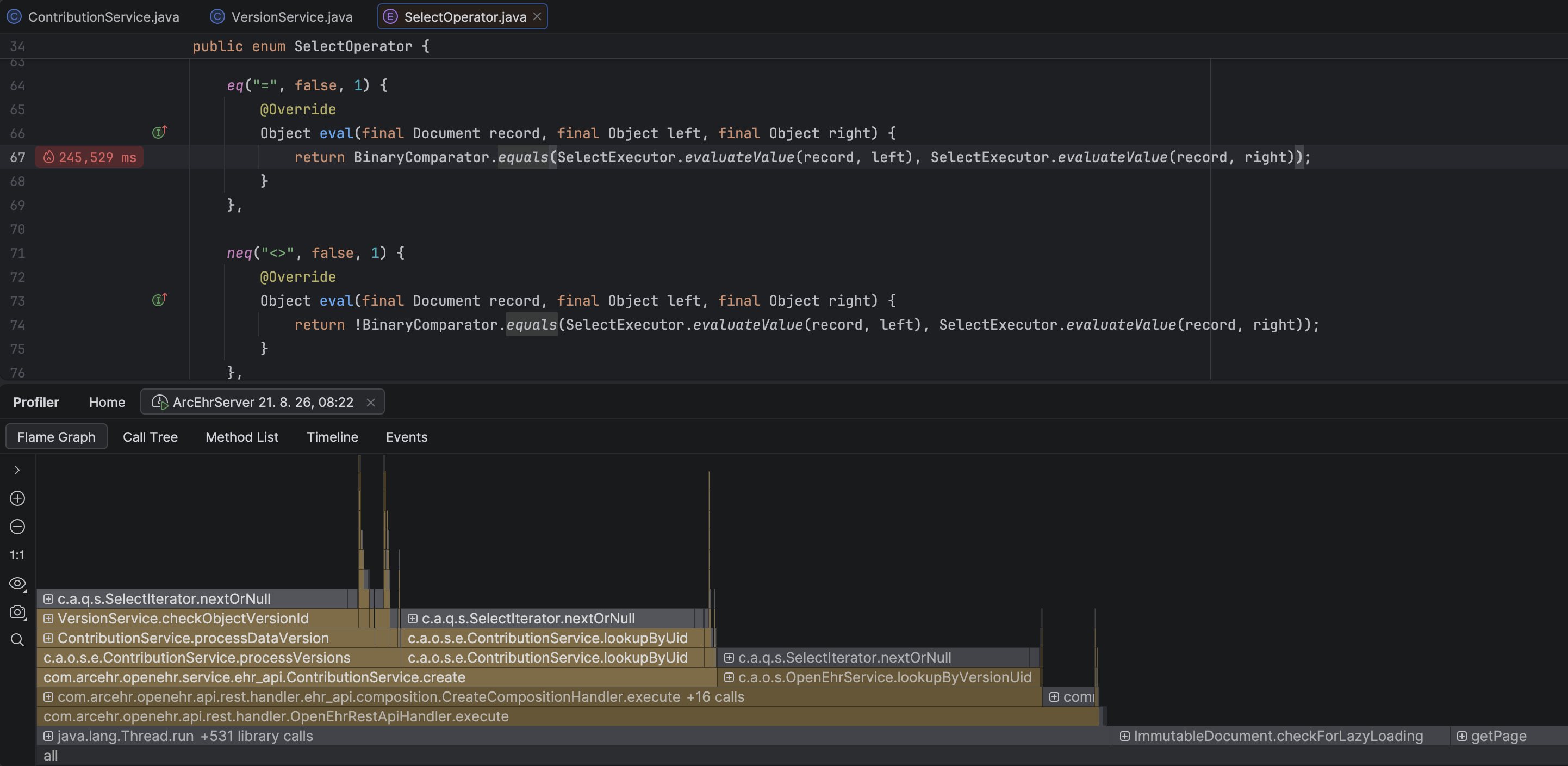Expand OpenEhrService.lookupByVersionUid frame
1568x766 pixels.
tap(729, 677)
